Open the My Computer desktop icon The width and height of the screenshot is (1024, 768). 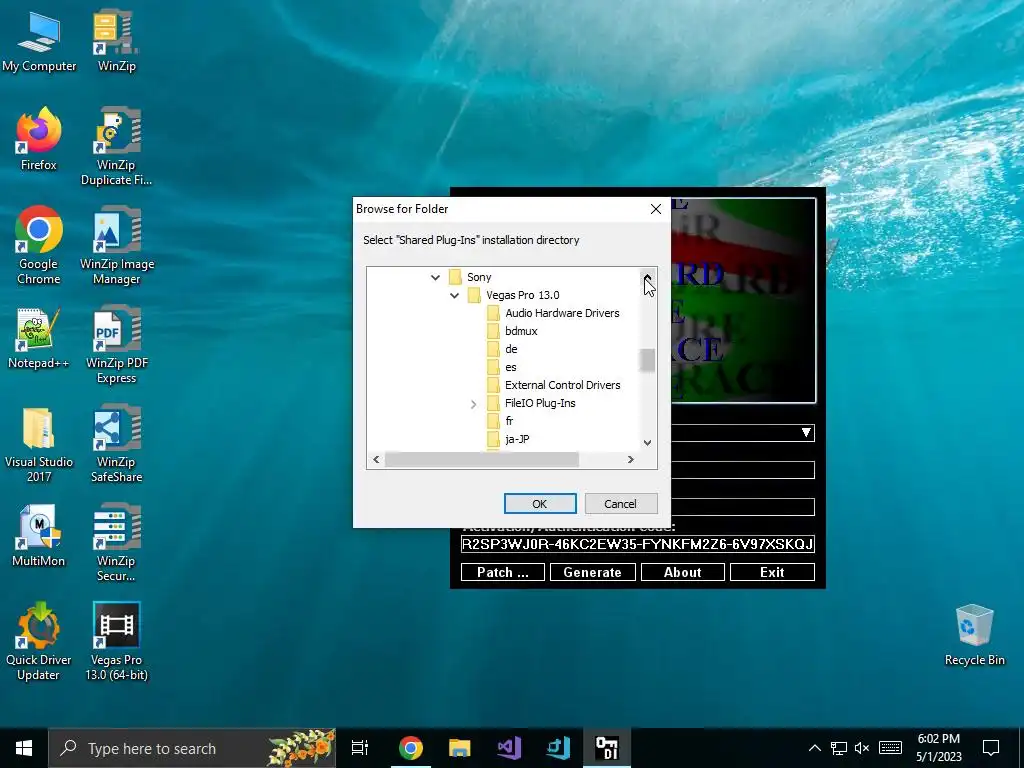click(x=39, y=40)
